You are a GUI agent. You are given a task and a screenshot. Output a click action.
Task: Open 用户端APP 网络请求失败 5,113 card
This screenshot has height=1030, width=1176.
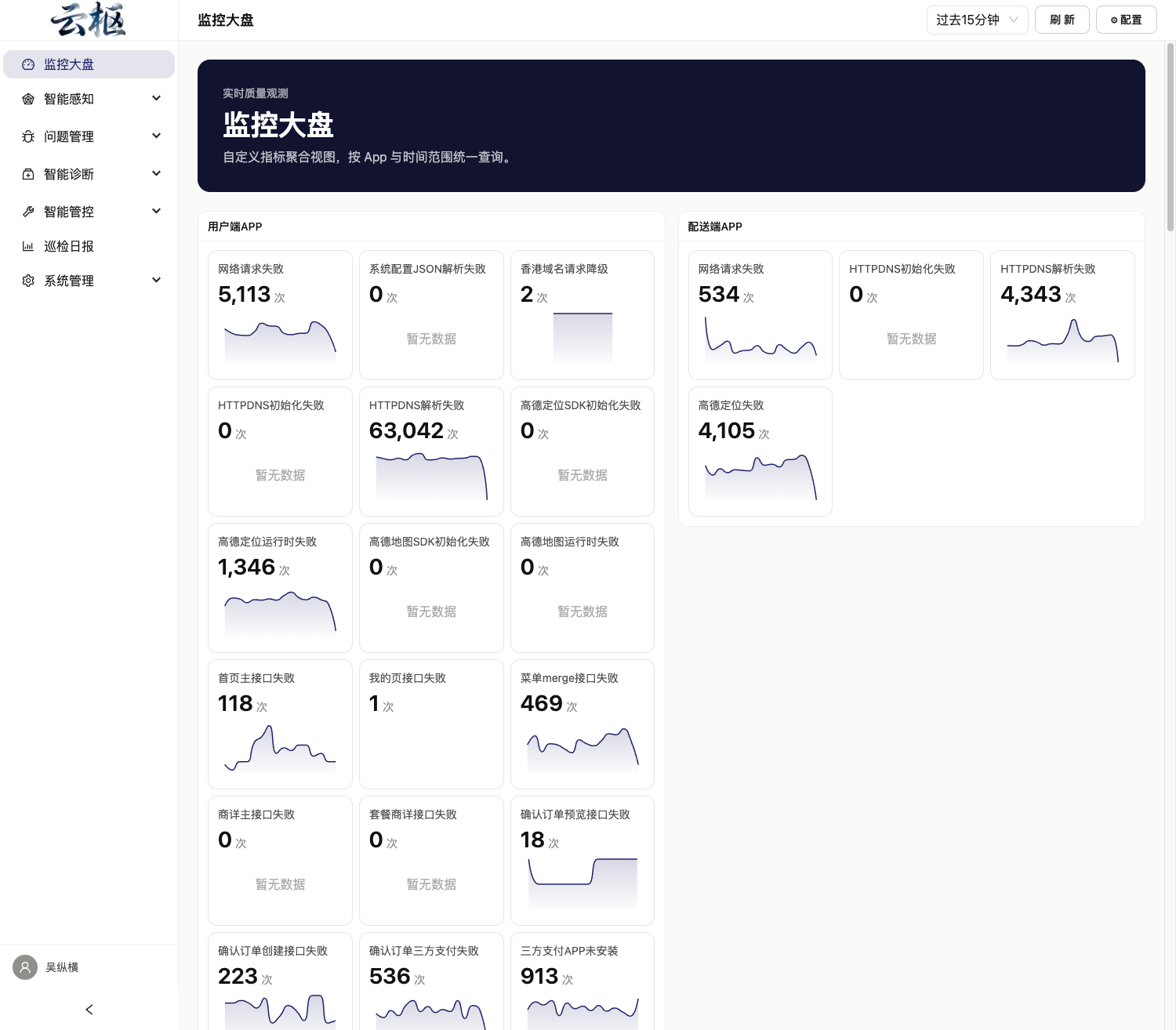(280, 315)
